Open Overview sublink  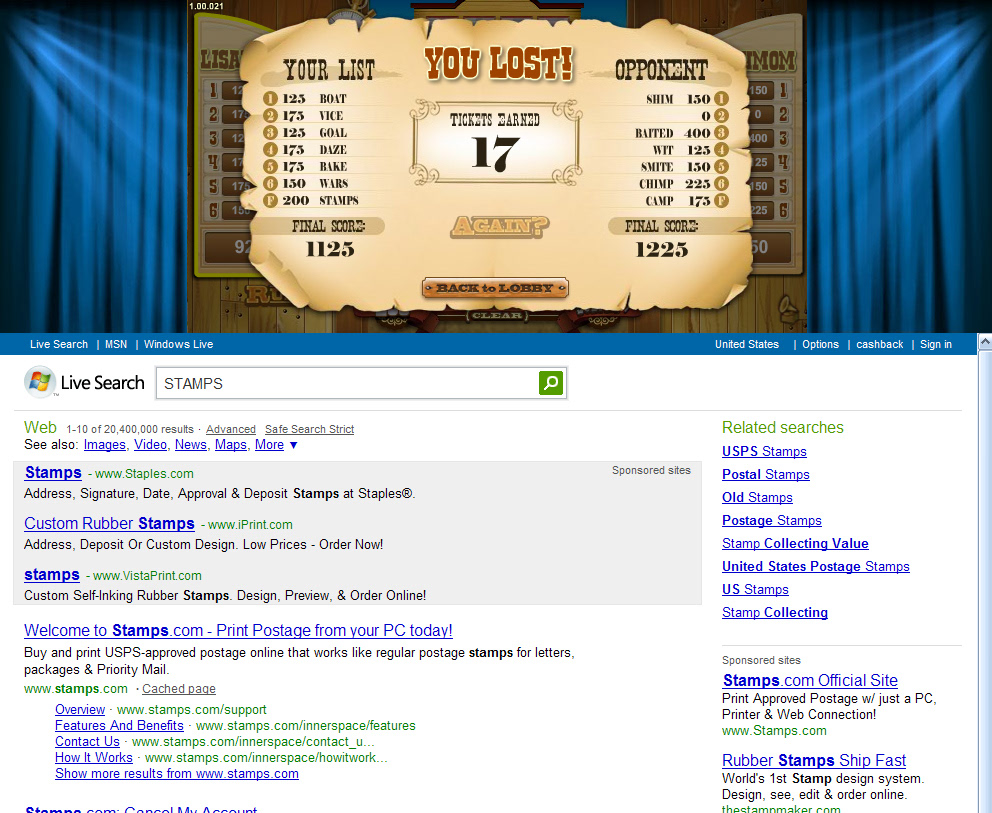point(80,709)
